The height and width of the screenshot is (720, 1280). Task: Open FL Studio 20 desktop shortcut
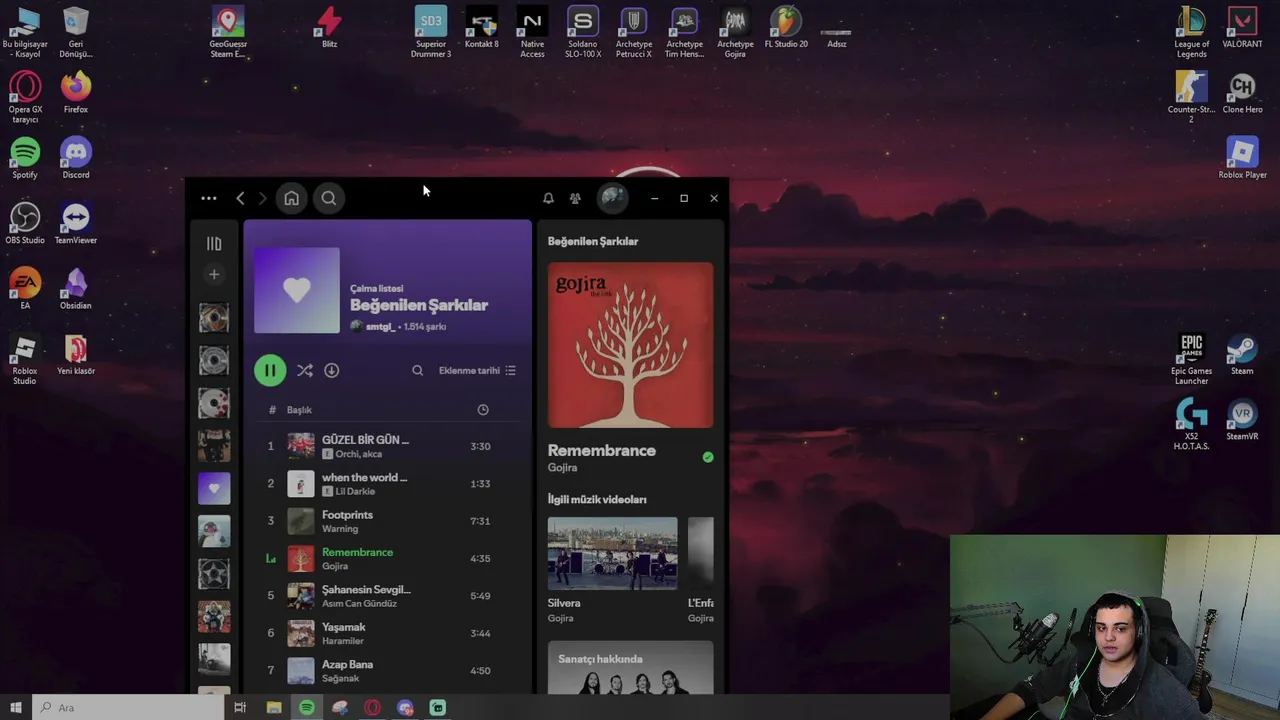point(786,28)
